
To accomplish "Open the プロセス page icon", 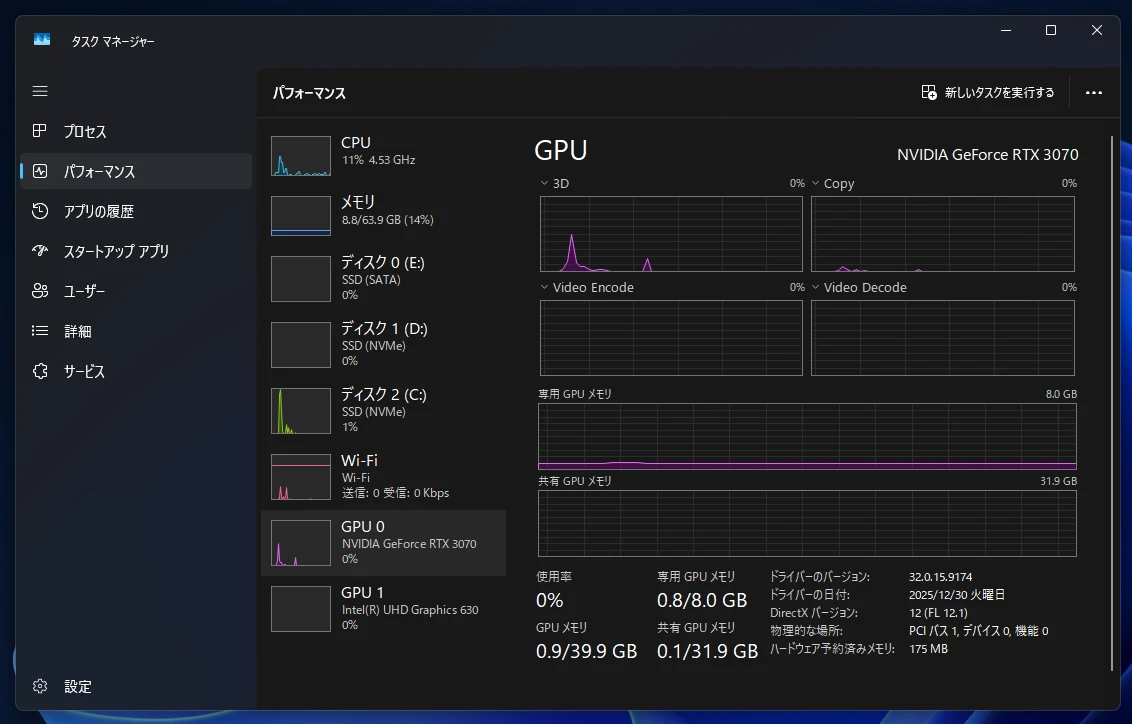I will [x=40, y=131].
